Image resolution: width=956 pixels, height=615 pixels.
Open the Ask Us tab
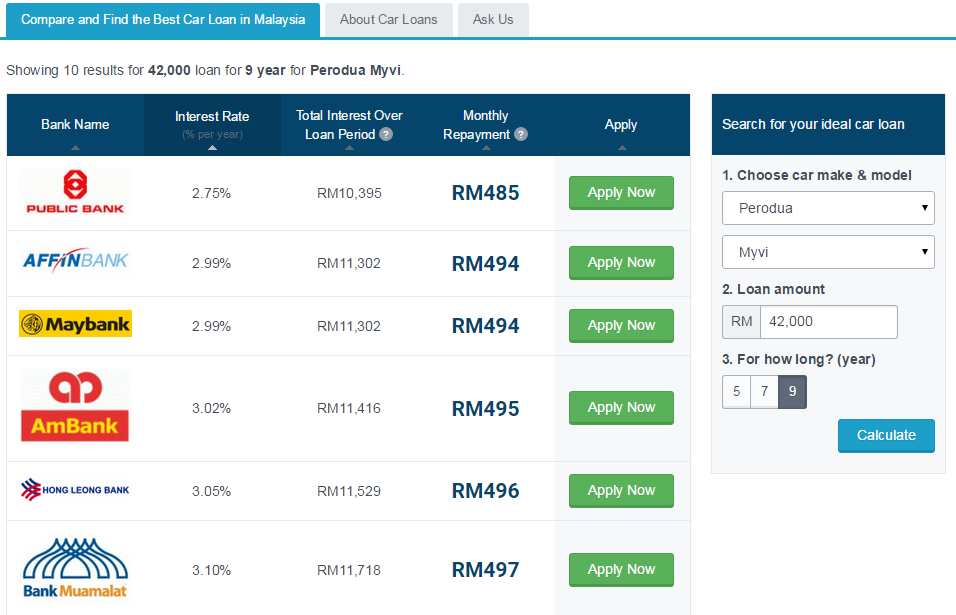coord(493,20)
